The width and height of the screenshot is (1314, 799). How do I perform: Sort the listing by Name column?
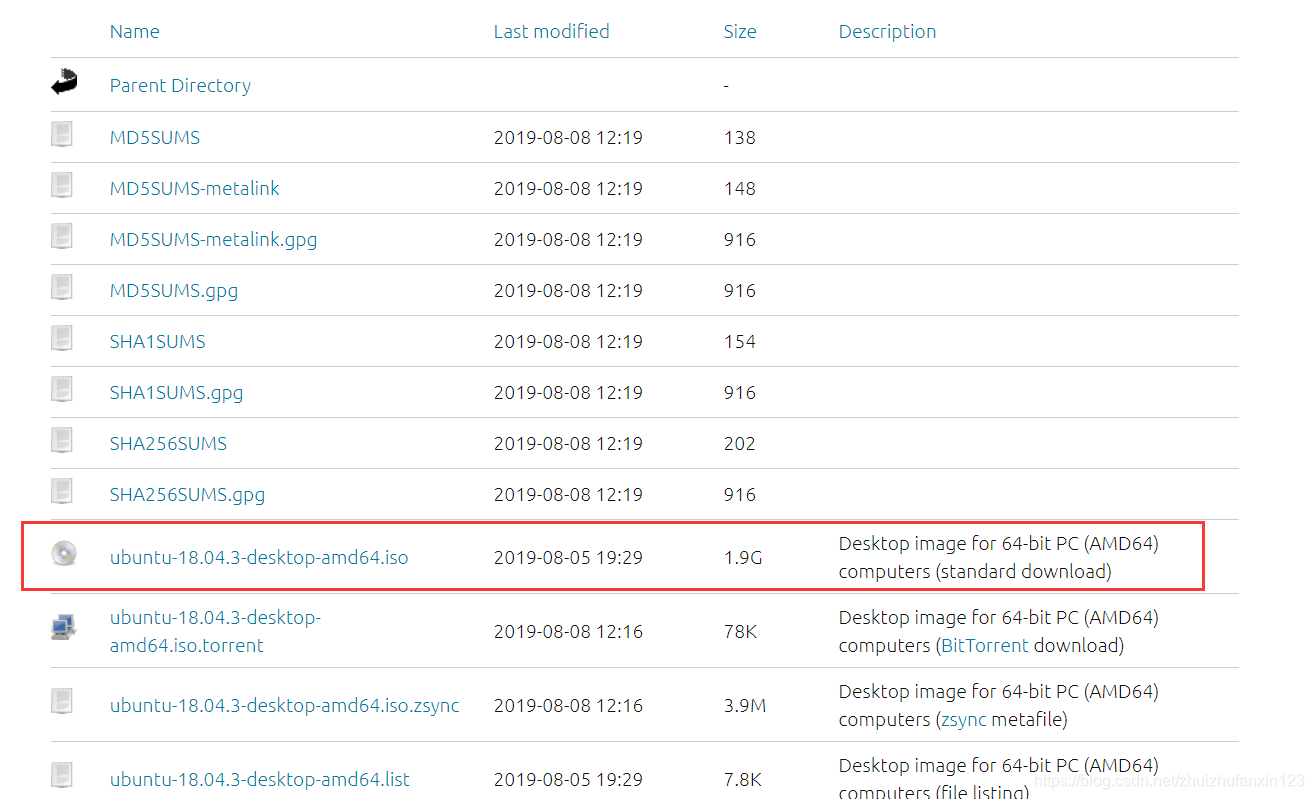point(135,32)
